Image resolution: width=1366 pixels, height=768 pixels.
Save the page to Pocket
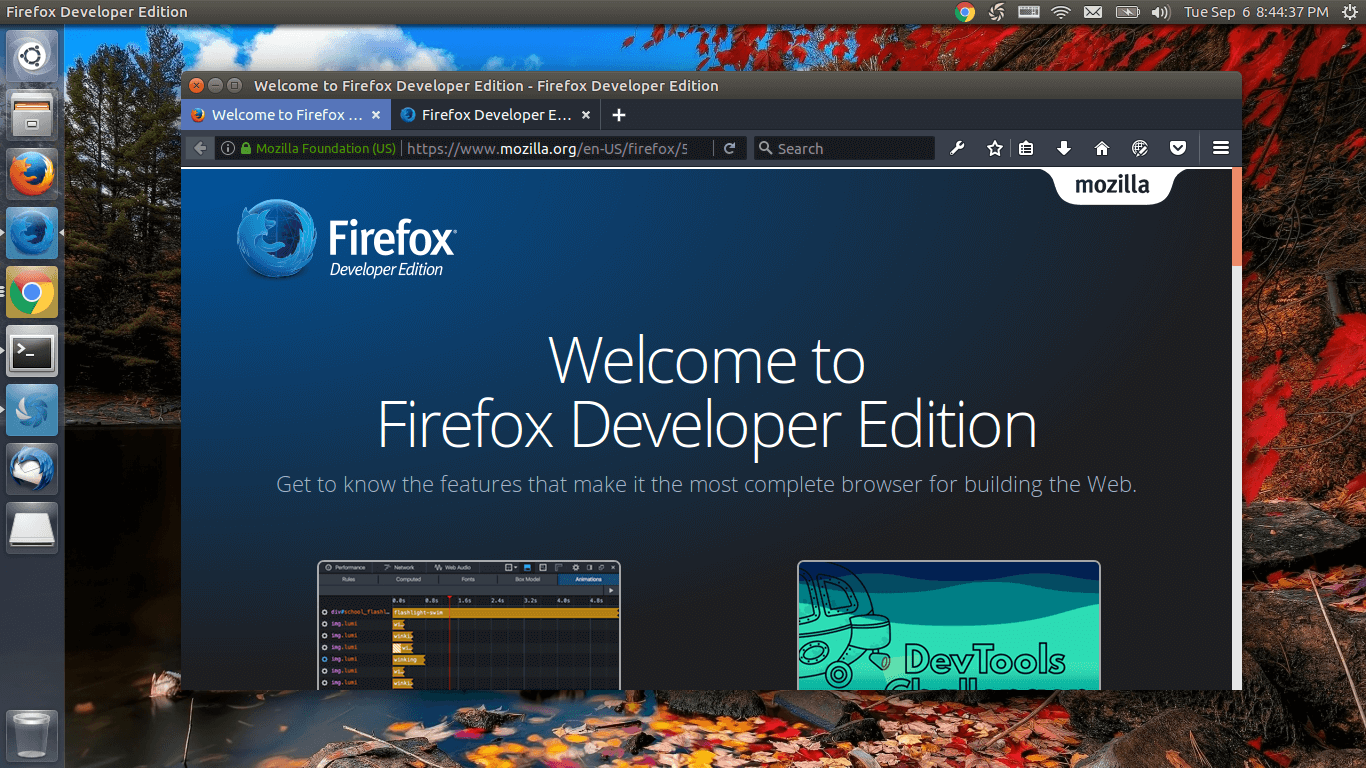[x=1177, y=148]
